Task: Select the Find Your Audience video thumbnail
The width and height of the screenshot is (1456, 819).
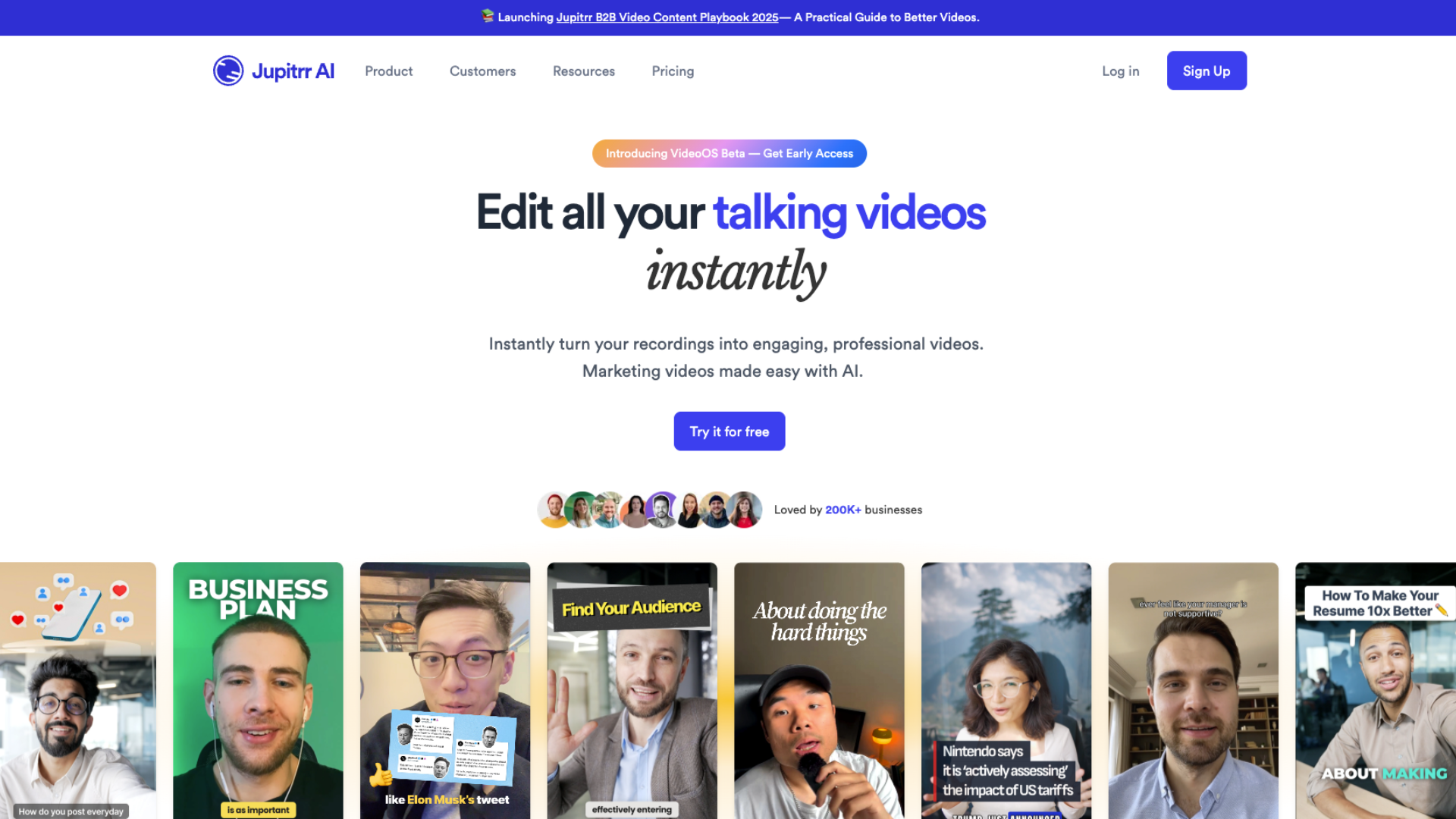Action: click(x=632, y=690)
